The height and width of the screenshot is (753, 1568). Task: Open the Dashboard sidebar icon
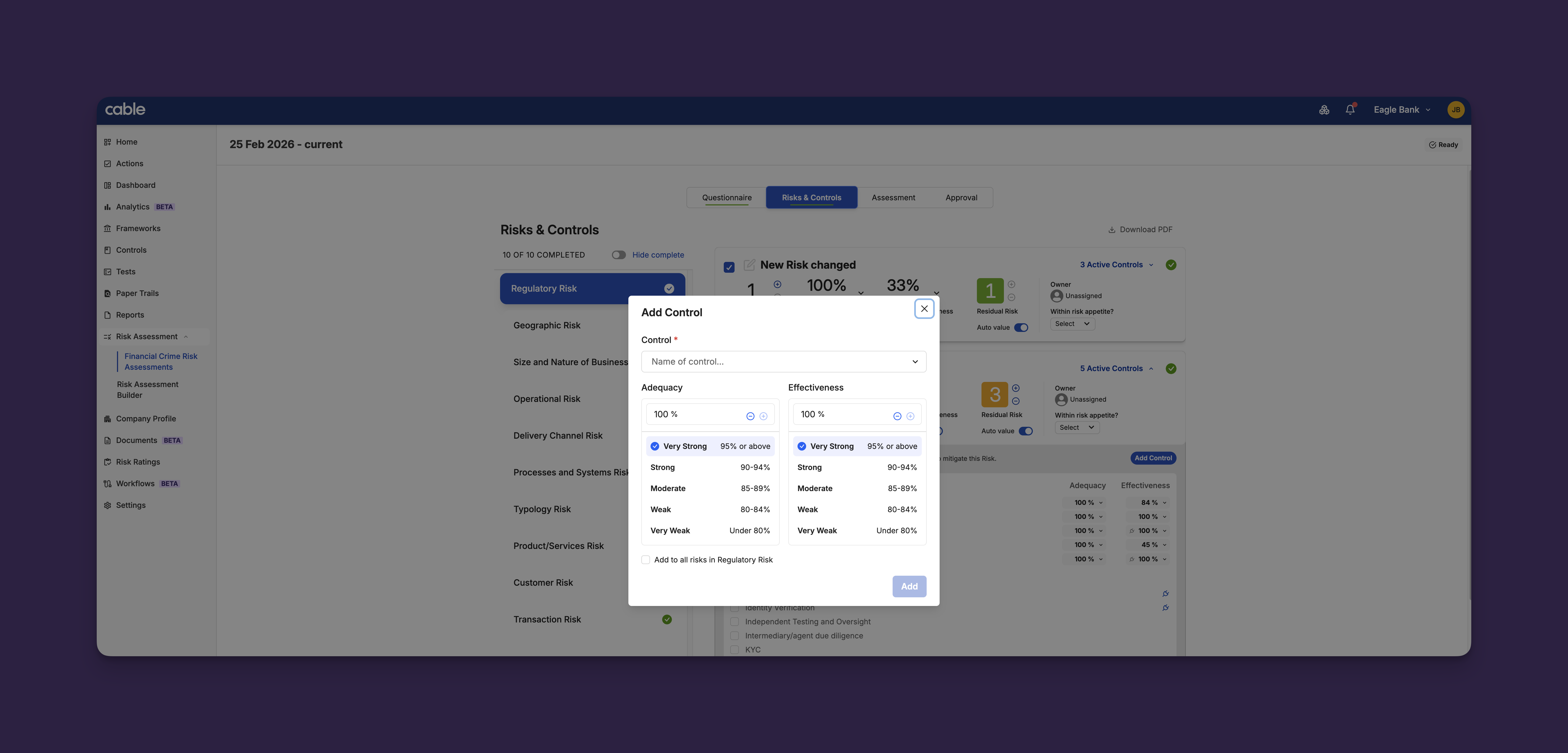coord(108,185)
